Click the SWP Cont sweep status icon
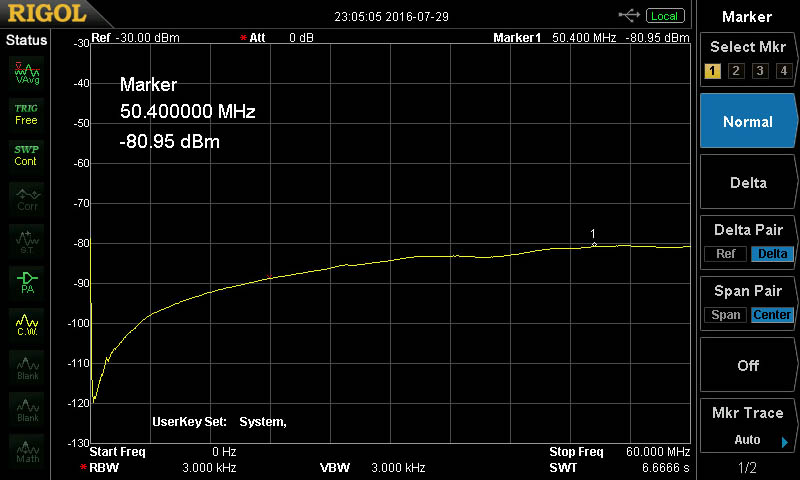 26,155
